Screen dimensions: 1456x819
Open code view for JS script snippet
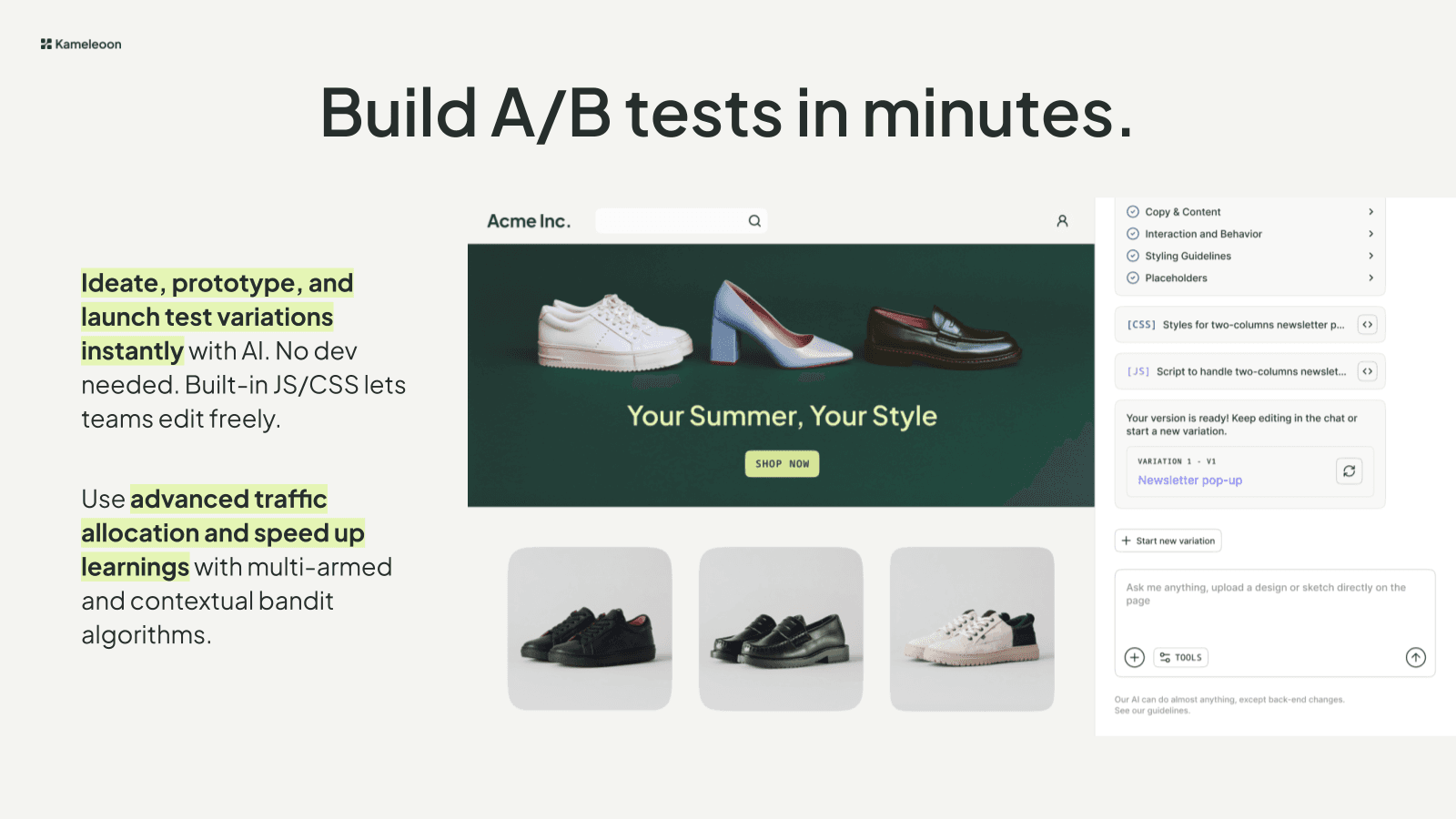pyautogui.click(x=1367, y=371)
